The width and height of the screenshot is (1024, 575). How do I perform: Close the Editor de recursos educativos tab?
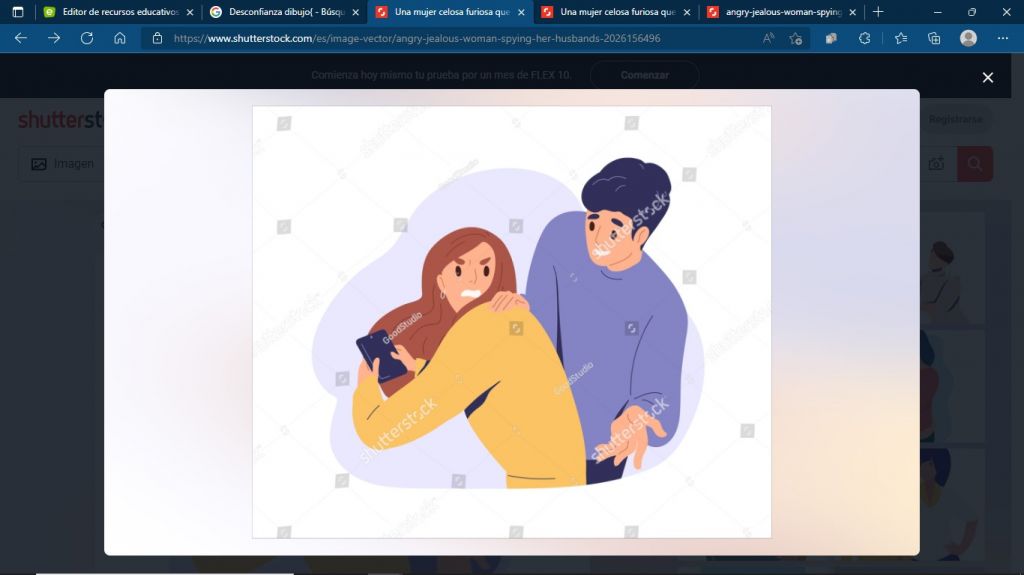point(190,12)
